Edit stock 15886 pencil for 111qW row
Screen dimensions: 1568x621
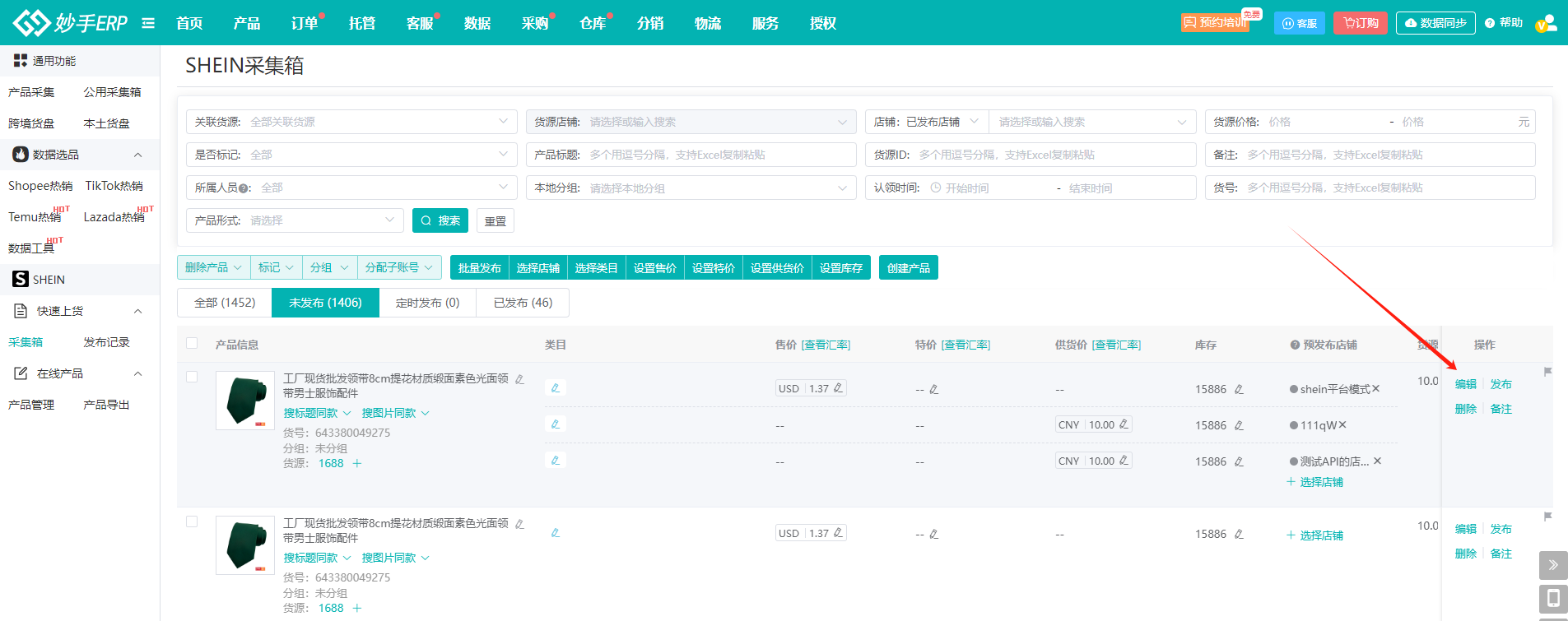(1239, 425)
